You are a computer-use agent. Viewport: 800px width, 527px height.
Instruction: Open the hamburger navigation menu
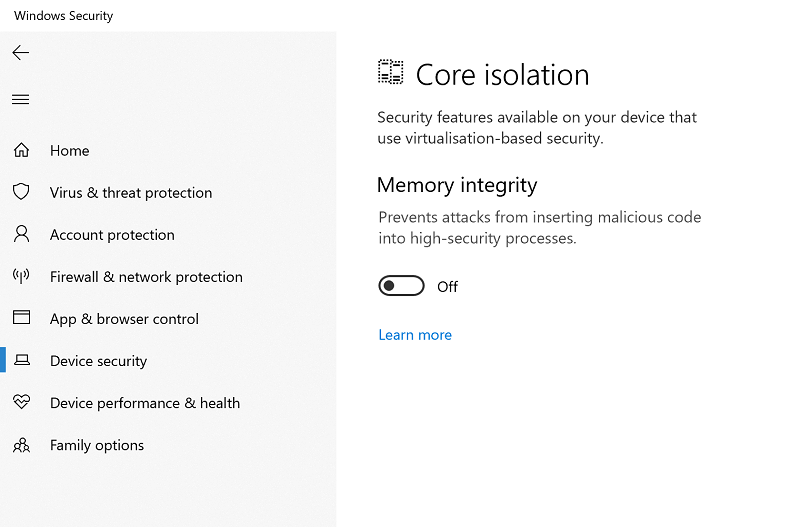coord(20,99)
